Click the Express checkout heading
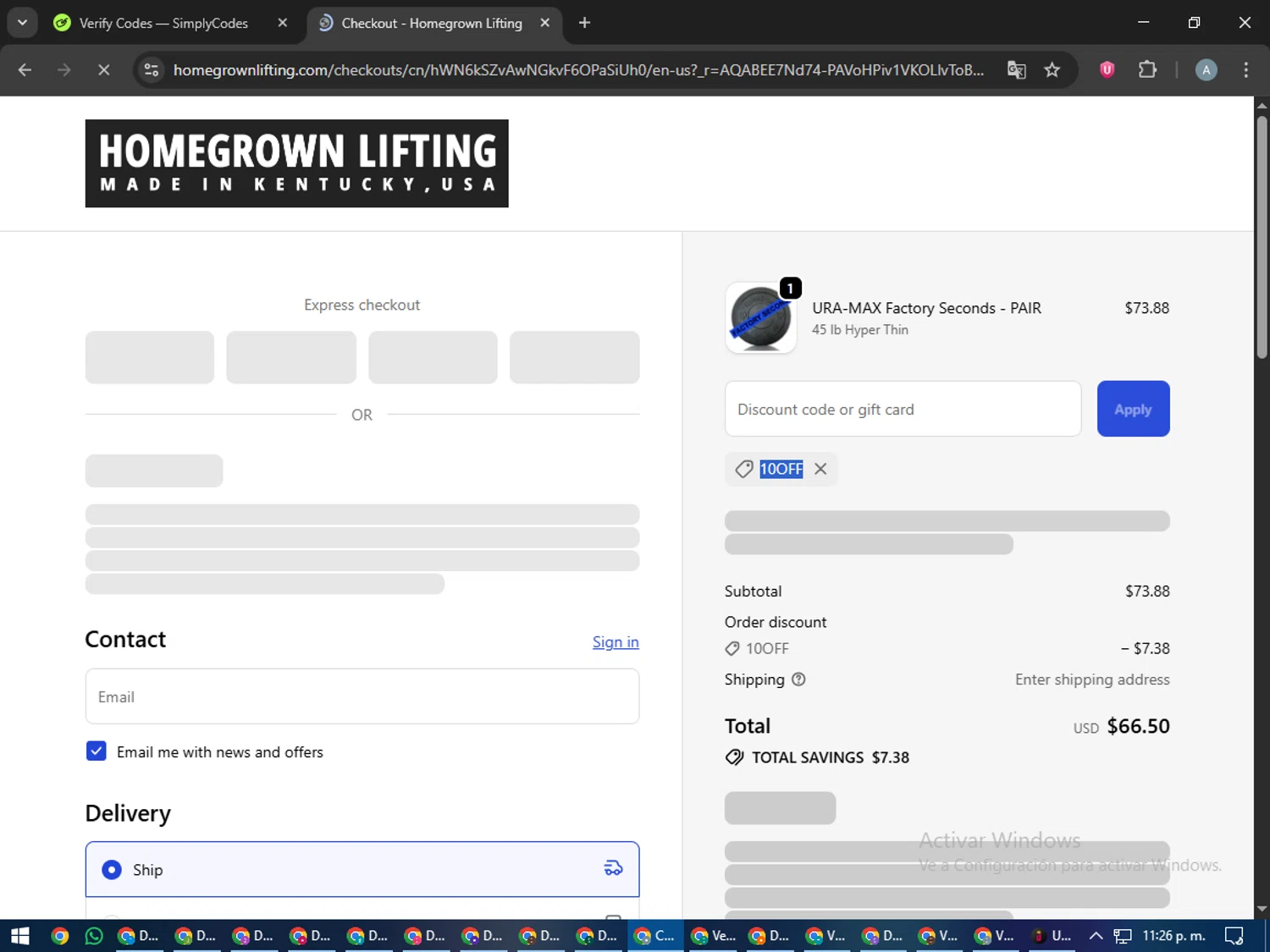 point(362,305)
